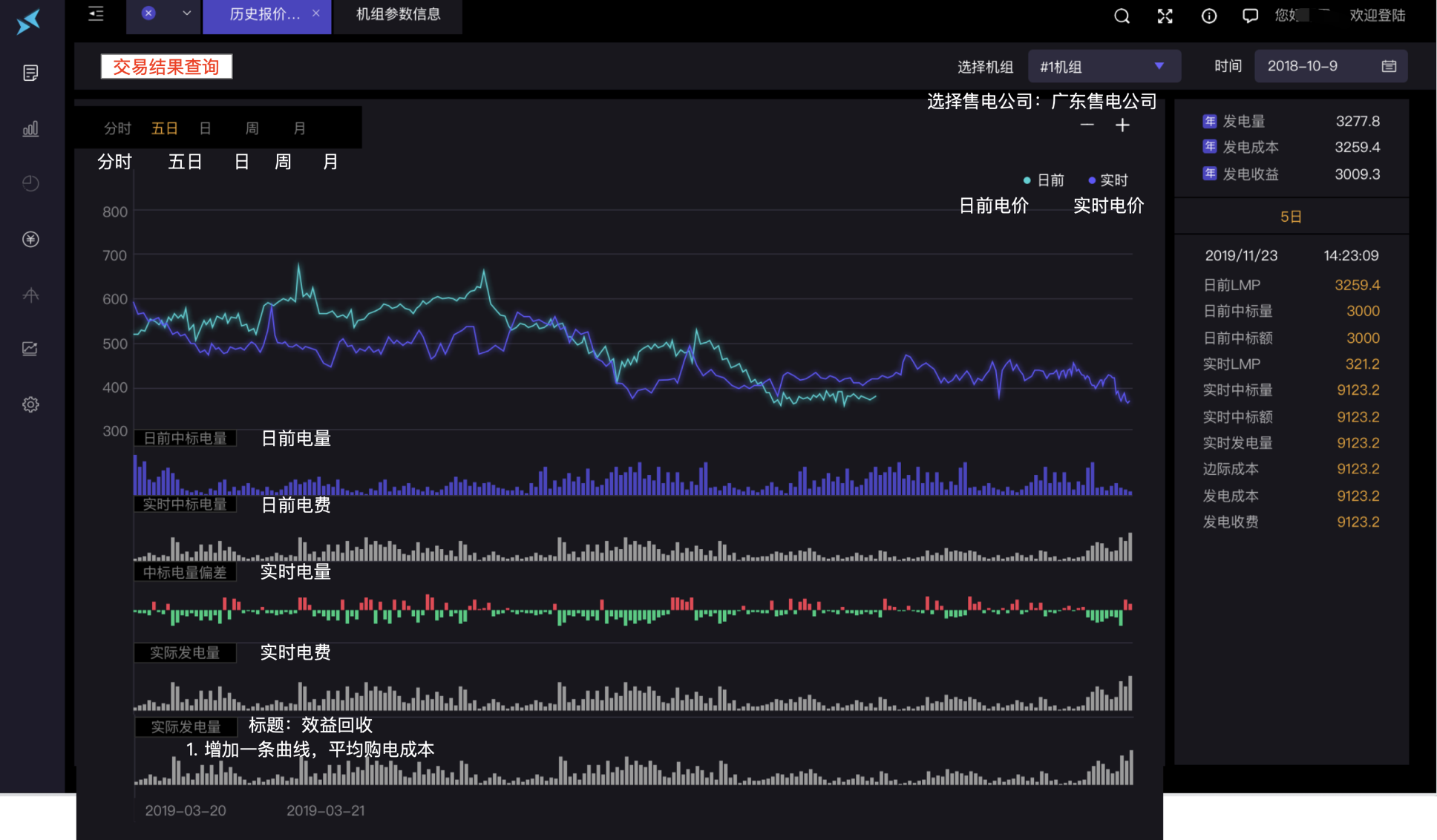Click the 2019/11/23 date text
Screen dimensions: 1437x840
tap(1241, 255)
